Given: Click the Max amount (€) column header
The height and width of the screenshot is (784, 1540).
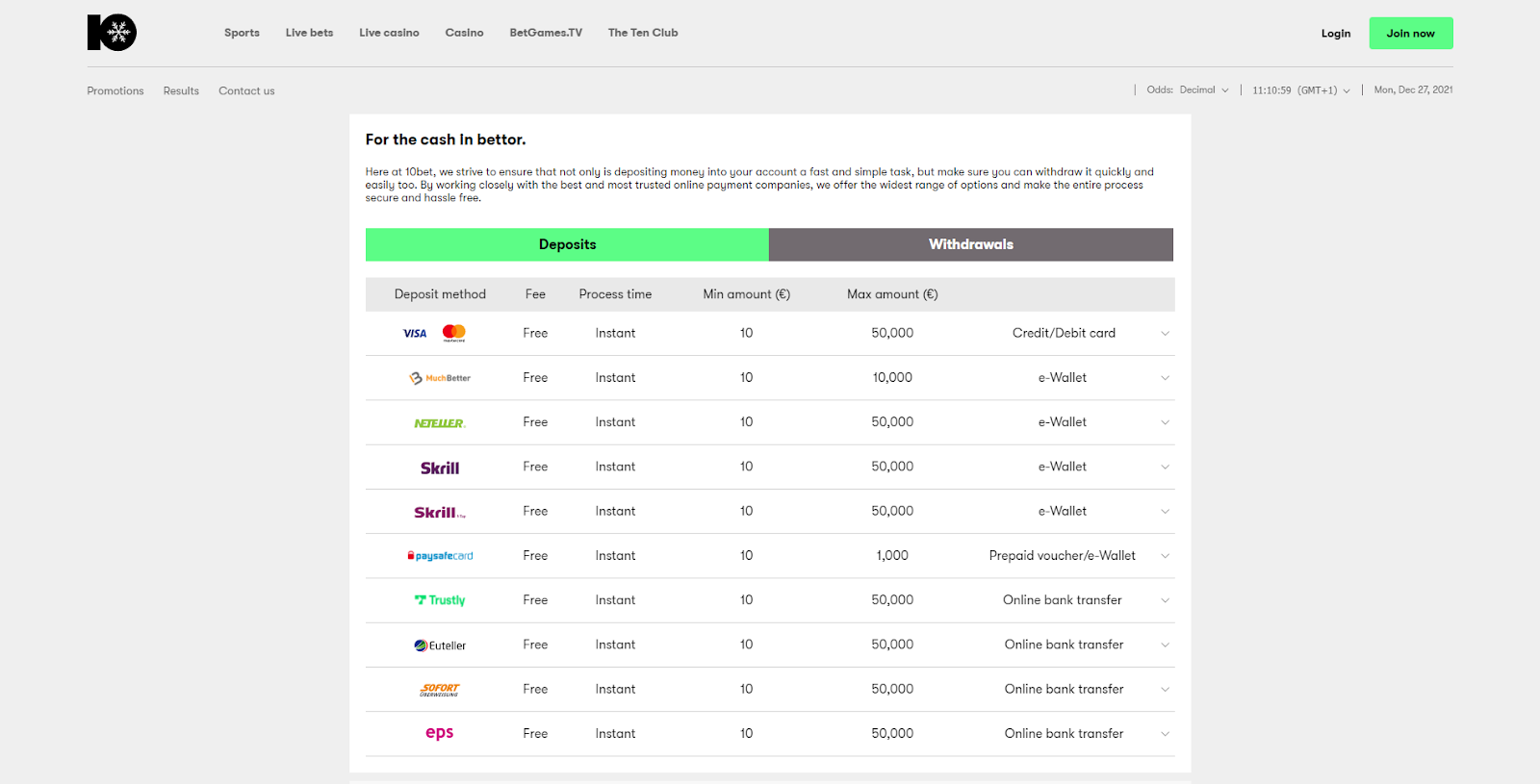Looking at the screenshot, I should click(x=892, y=294).
